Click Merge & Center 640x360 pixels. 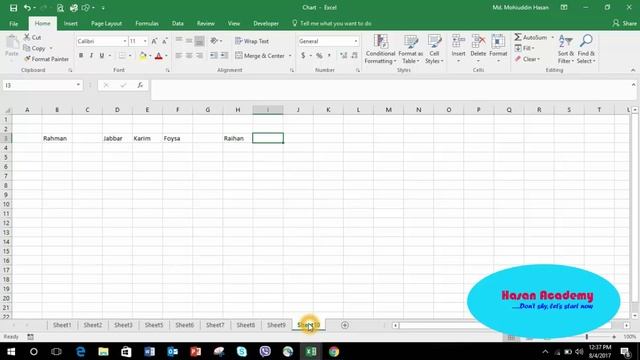(260, 56)
